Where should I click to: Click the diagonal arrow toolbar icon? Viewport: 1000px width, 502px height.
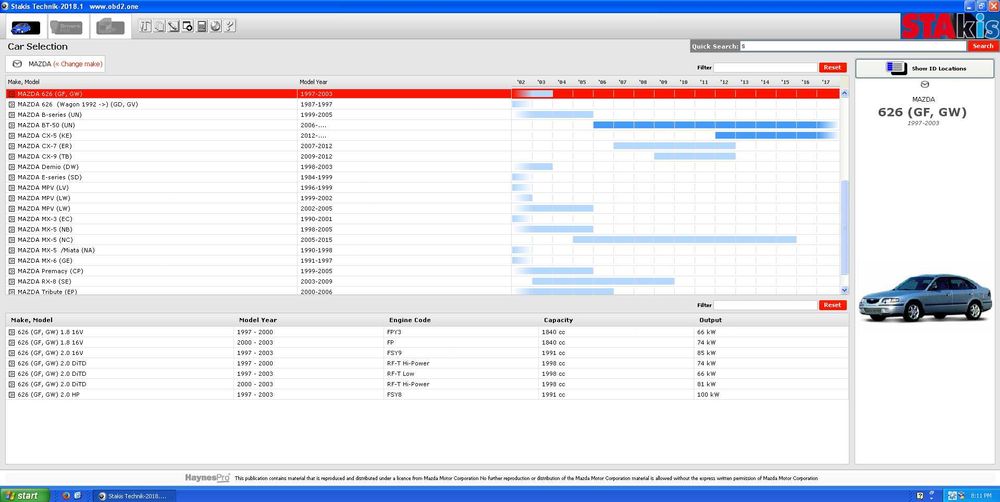[x=173, y=26]
